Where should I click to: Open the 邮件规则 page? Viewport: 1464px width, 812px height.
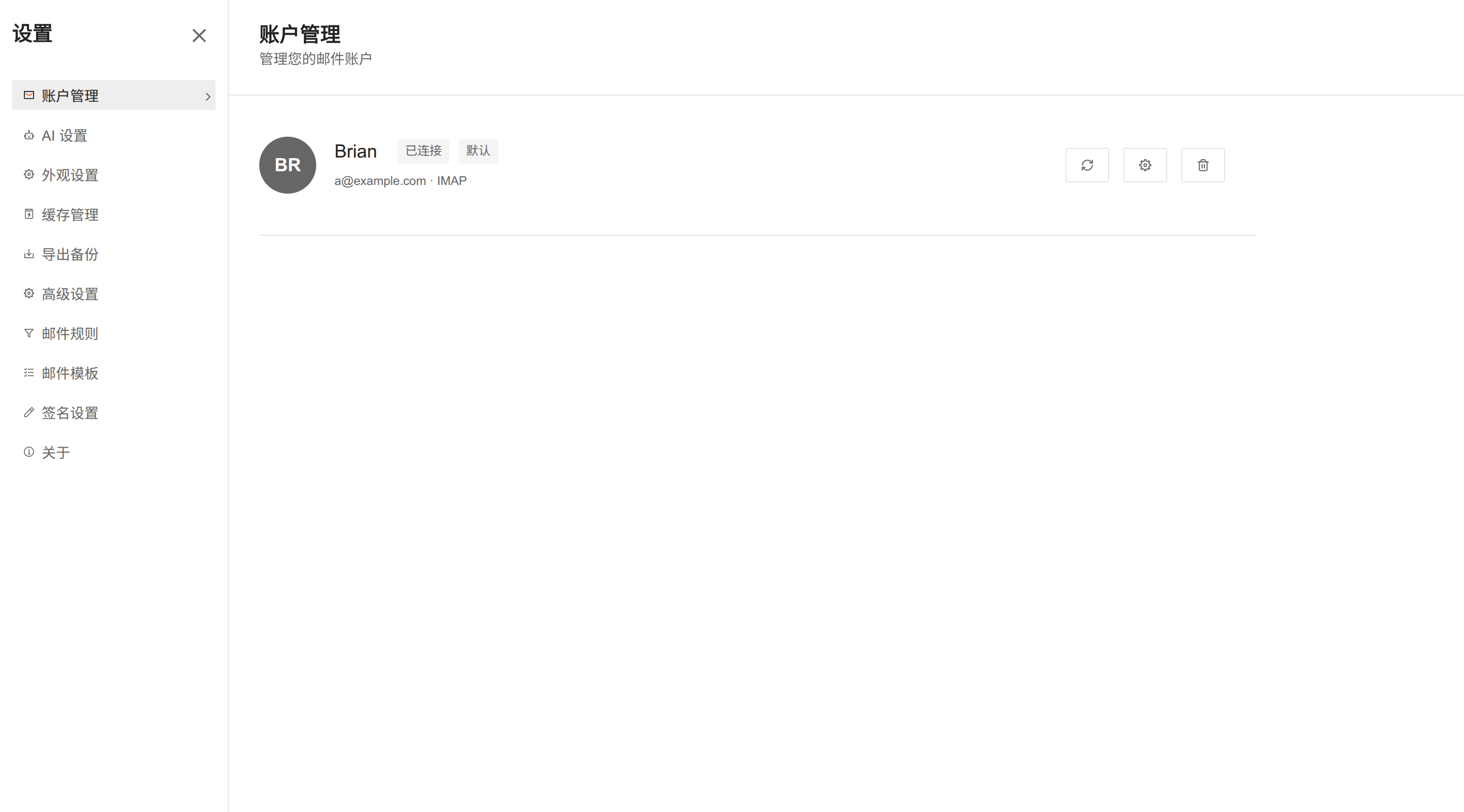tap(114, 333)
